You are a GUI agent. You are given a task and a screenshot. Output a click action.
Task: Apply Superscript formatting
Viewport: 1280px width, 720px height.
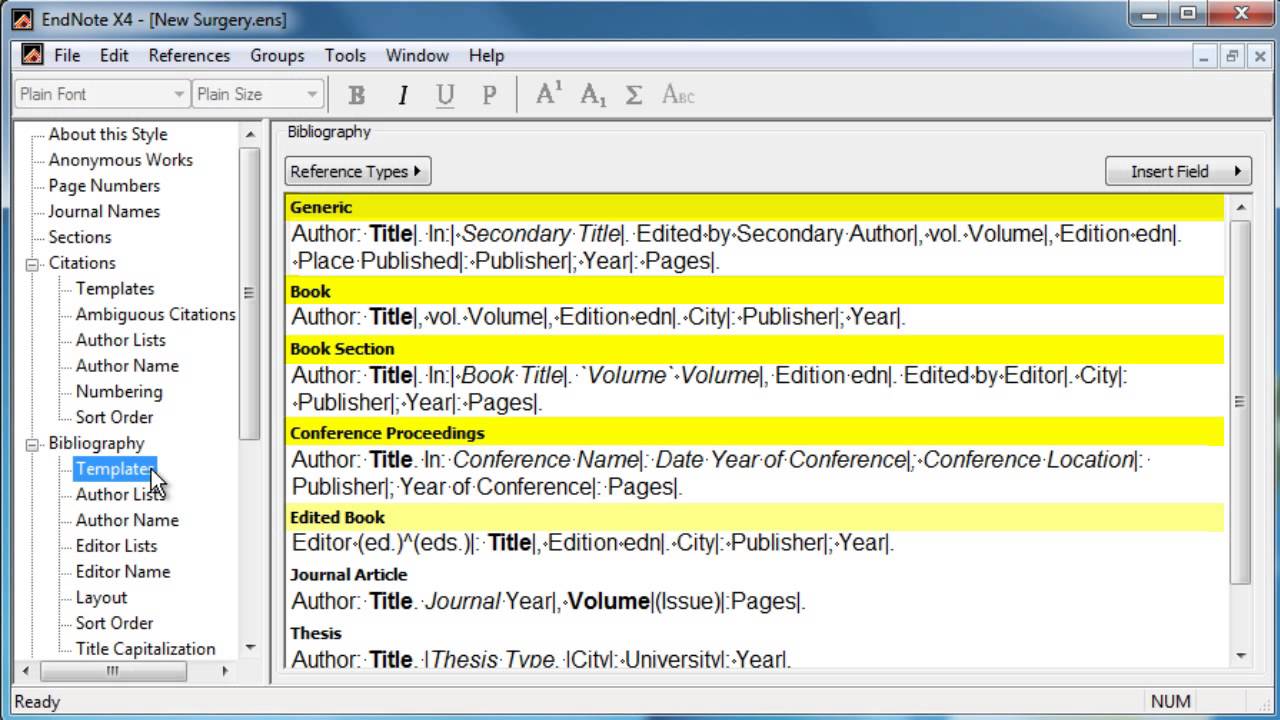pyautogui.click(x=548, y=94)
